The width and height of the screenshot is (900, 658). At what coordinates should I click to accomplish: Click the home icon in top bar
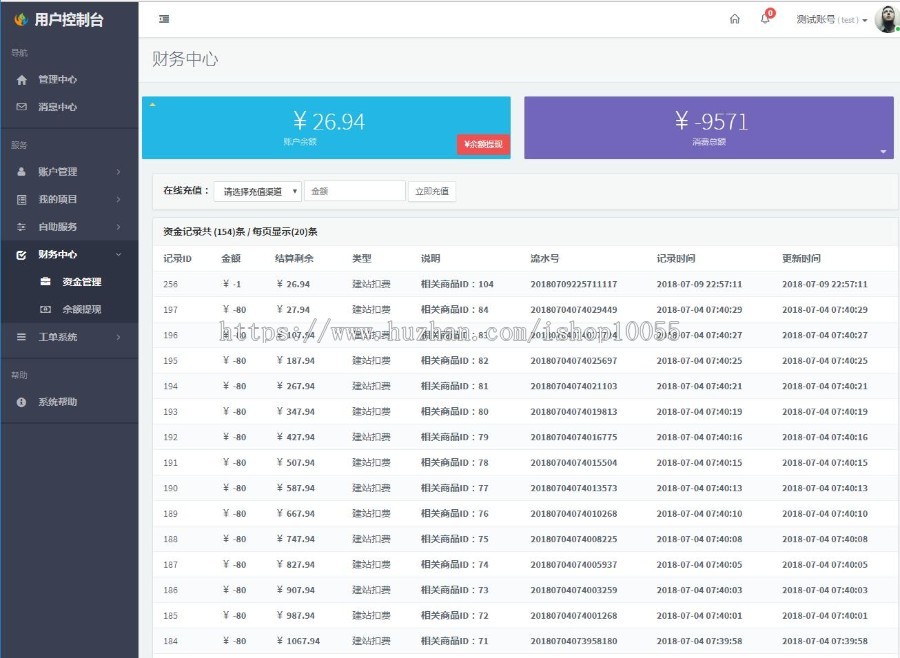click(x=735, y=19)
